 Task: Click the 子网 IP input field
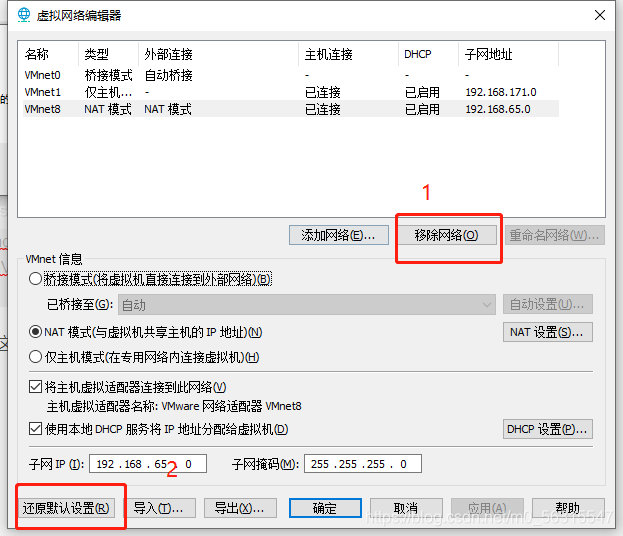148,464
